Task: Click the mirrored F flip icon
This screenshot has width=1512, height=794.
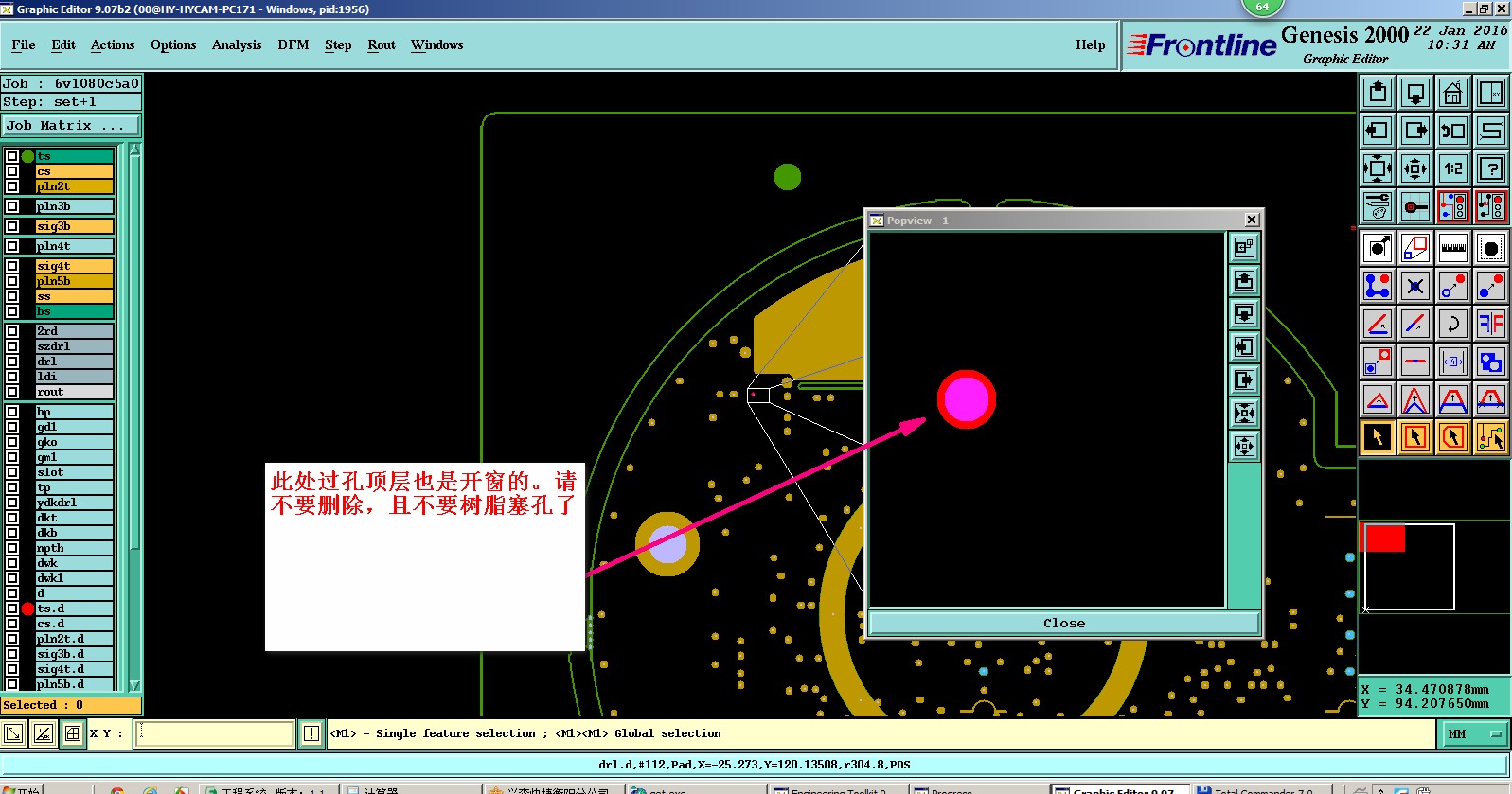Action: pyautogui.click(x=1491, y=324)
